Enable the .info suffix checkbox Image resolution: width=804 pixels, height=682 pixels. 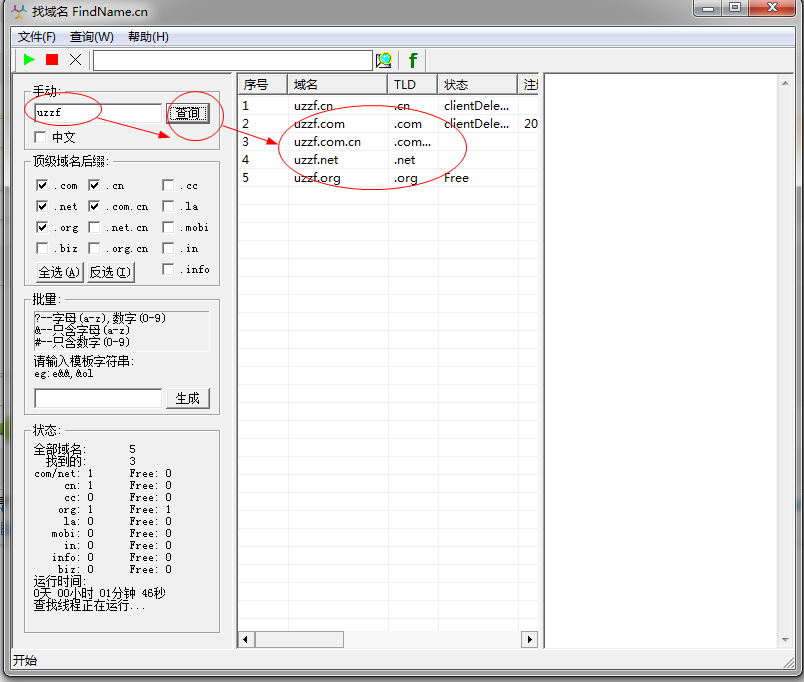coord(168,269)
